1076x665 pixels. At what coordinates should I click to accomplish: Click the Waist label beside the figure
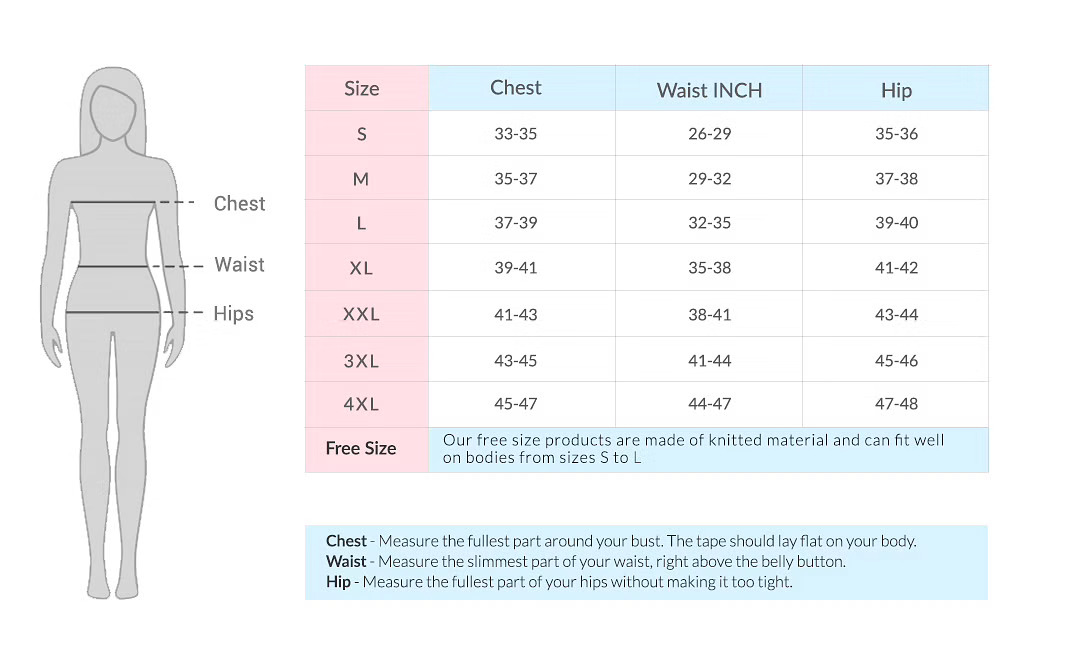[x=239, y=264]
